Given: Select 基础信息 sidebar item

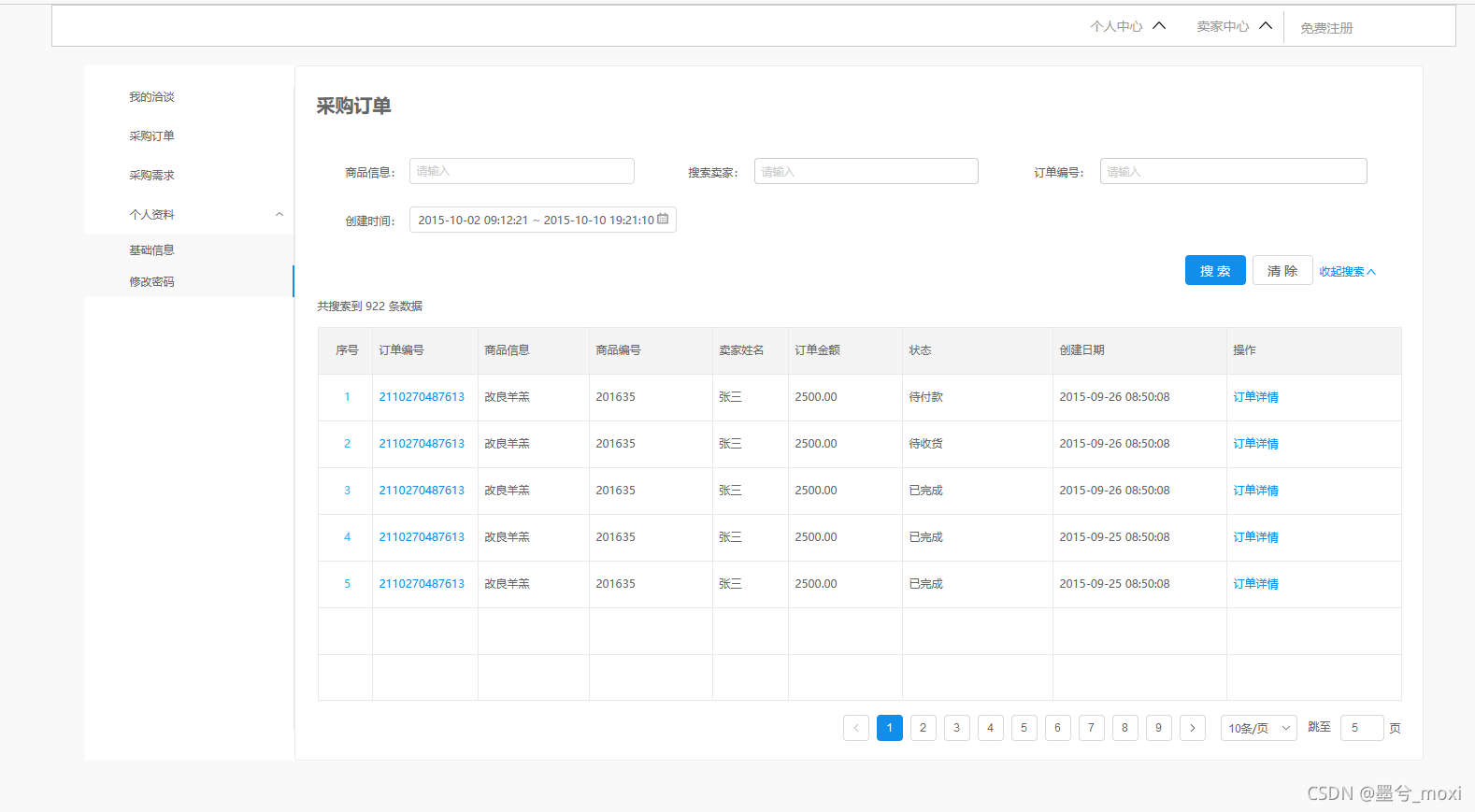Looking at the screenshot, I should pos(151,250).
